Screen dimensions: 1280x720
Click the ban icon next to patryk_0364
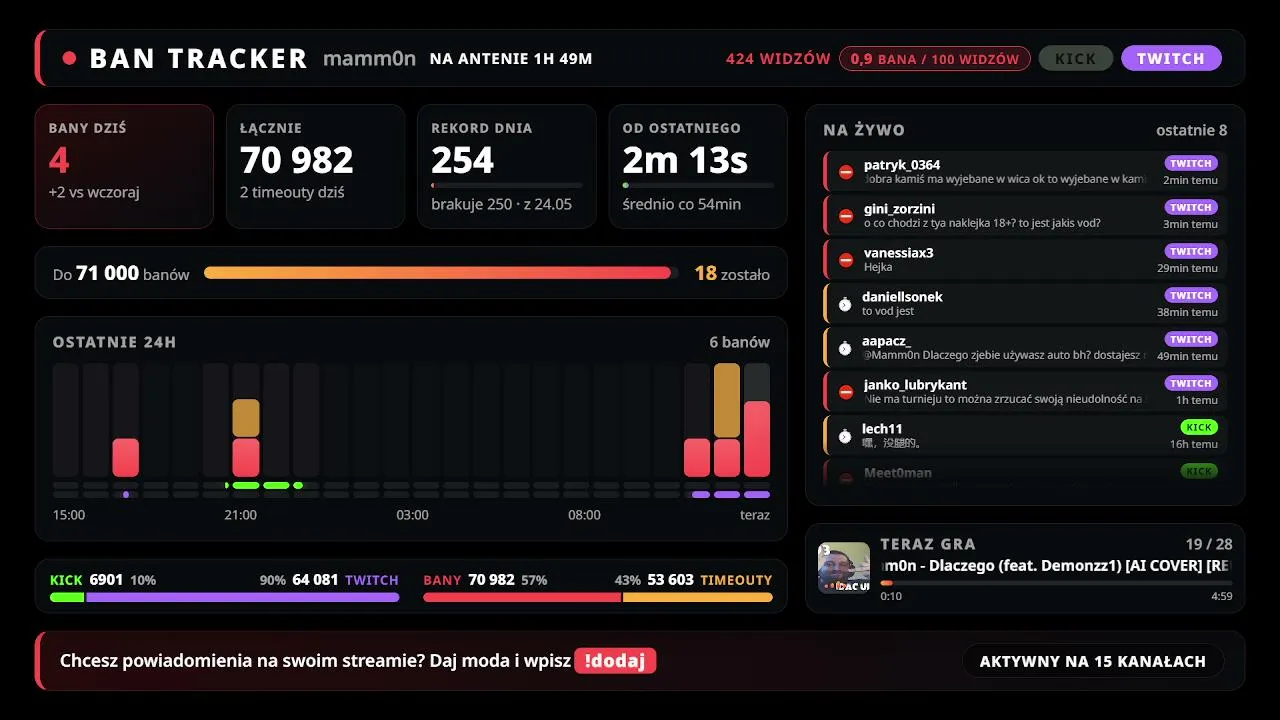(846, 172)
